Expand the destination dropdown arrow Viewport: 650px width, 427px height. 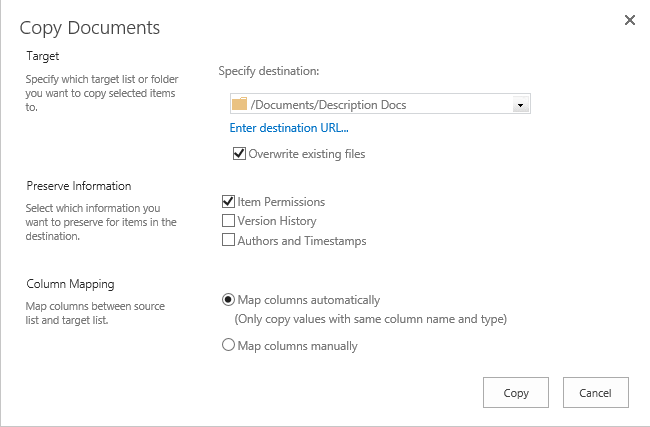click(x=519, y=104)
